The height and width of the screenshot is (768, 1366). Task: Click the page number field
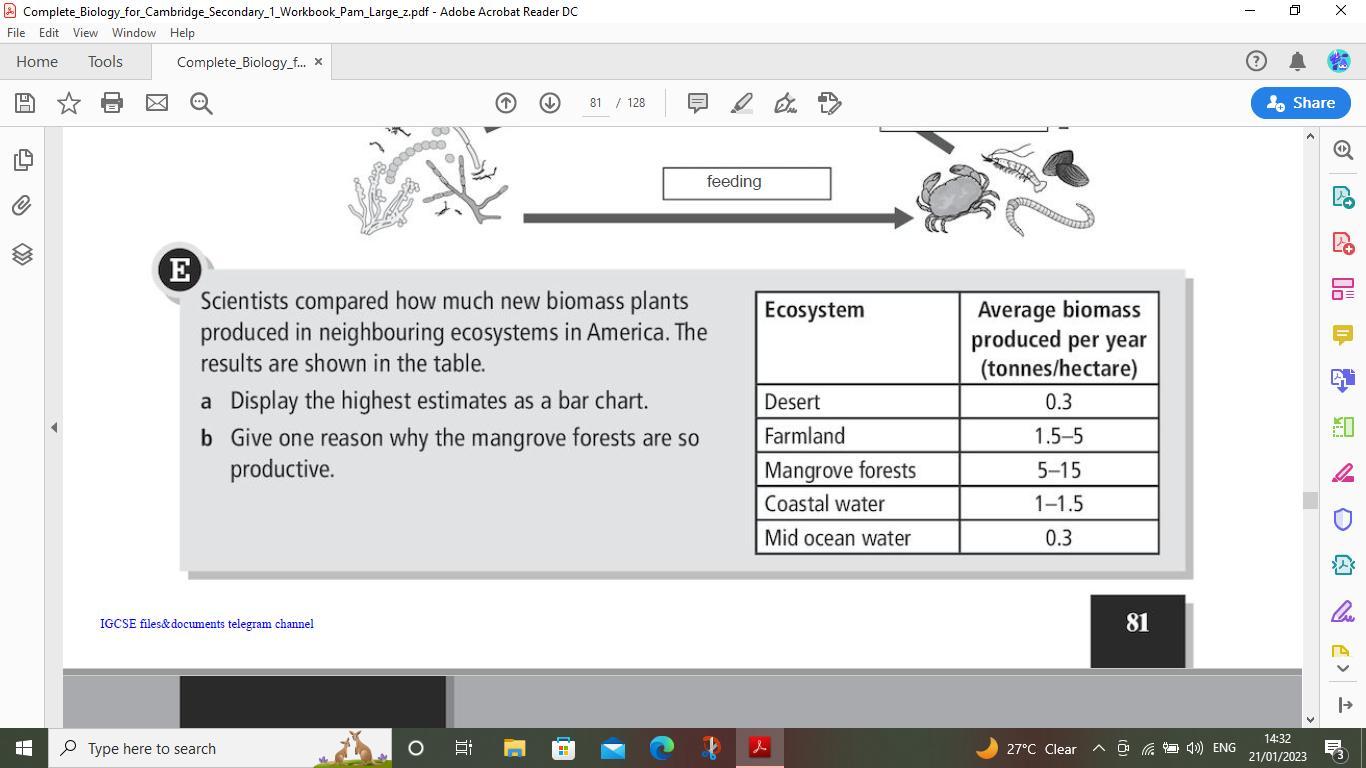(595, 103)
